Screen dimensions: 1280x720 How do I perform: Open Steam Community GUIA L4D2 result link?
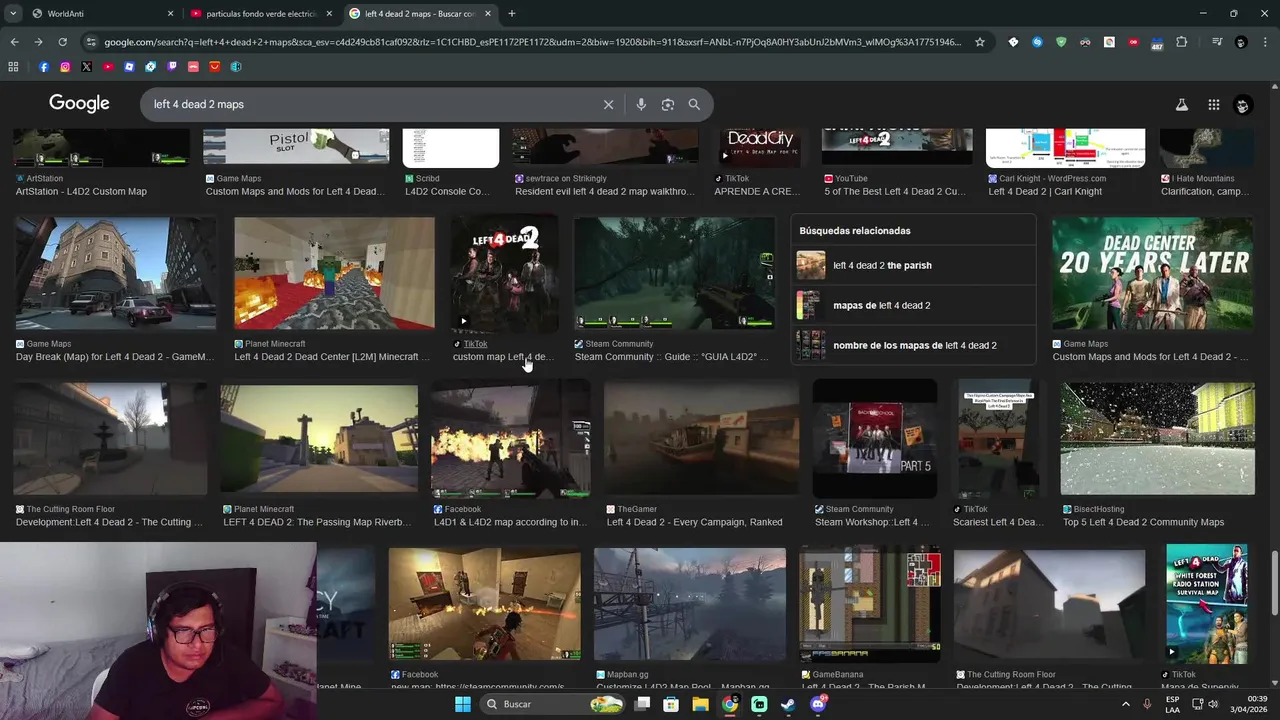pos(671,357)
